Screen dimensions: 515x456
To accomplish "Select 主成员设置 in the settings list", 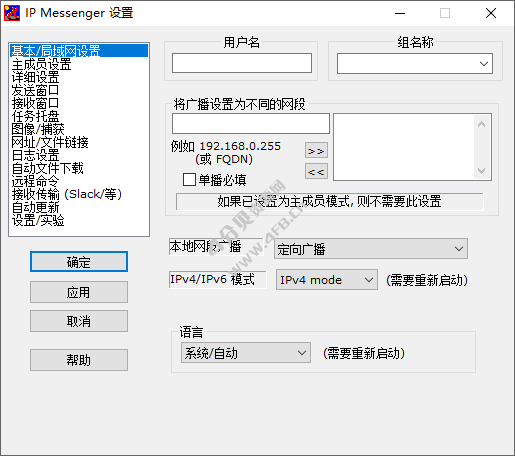I will tap(41, 64).
